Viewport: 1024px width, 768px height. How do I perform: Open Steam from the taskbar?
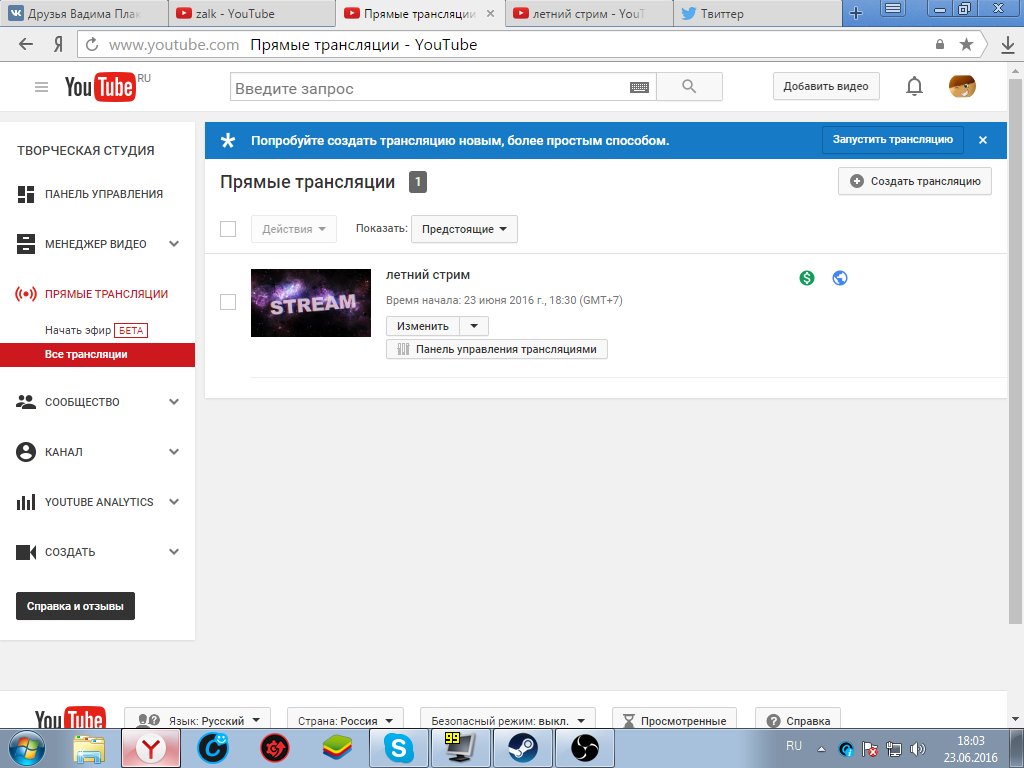click(522, 747)
